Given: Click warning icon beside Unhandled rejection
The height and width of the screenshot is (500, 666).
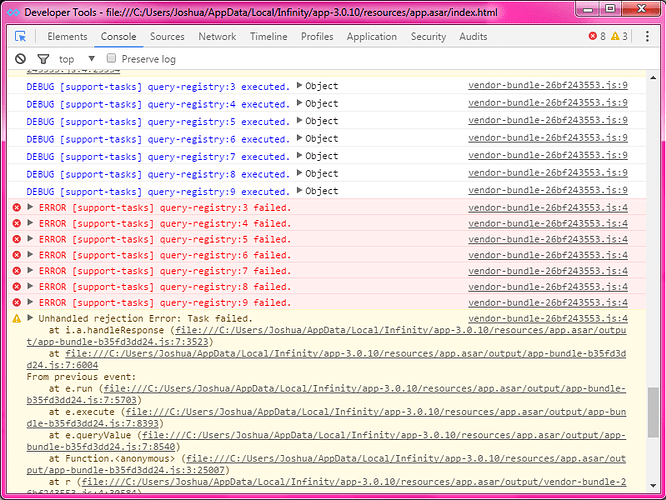Looking at the screenshot, I should coord(16,318).
